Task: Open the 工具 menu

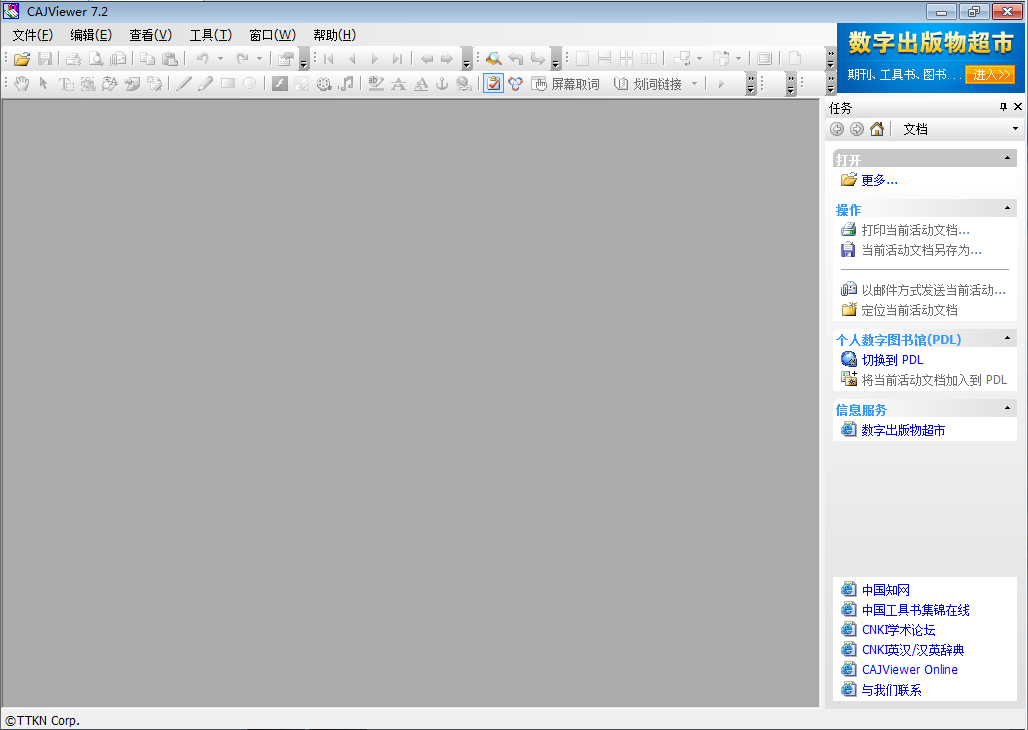Action: (x=213, y=34)
